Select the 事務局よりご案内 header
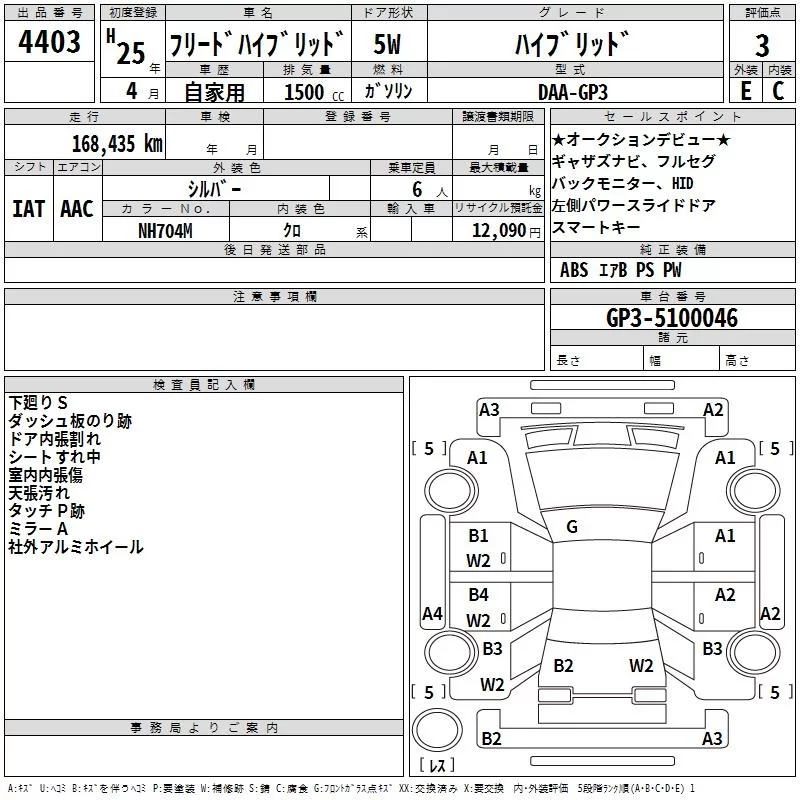 tap(204, 728)
